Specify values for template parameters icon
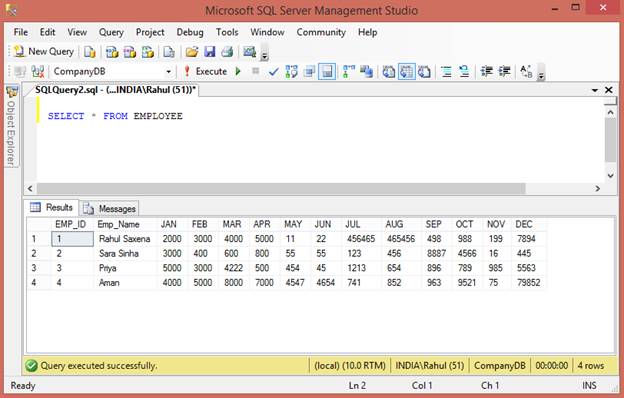 click(526, 72)
